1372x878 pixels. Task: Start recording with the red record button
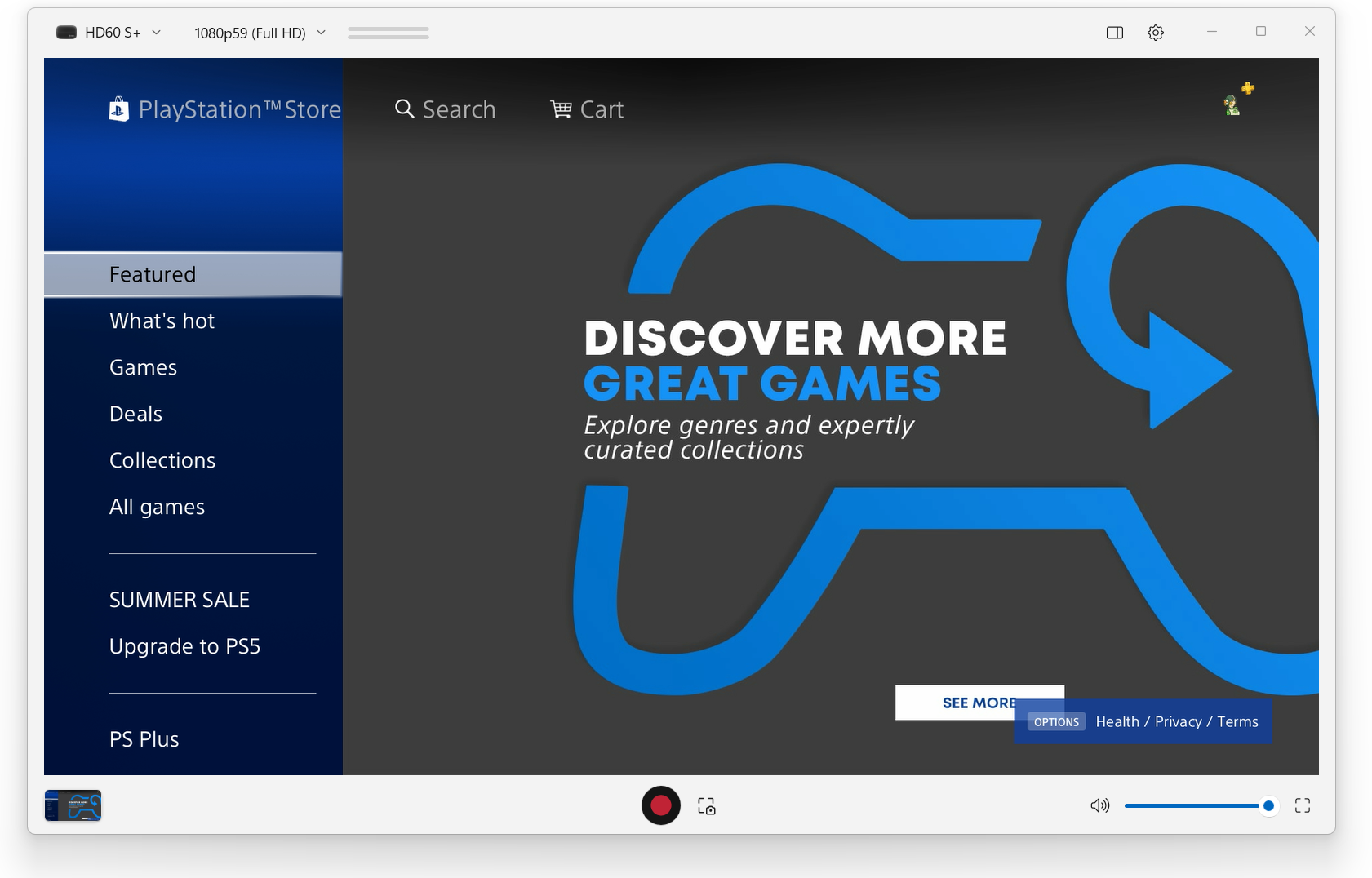point(660,805)
